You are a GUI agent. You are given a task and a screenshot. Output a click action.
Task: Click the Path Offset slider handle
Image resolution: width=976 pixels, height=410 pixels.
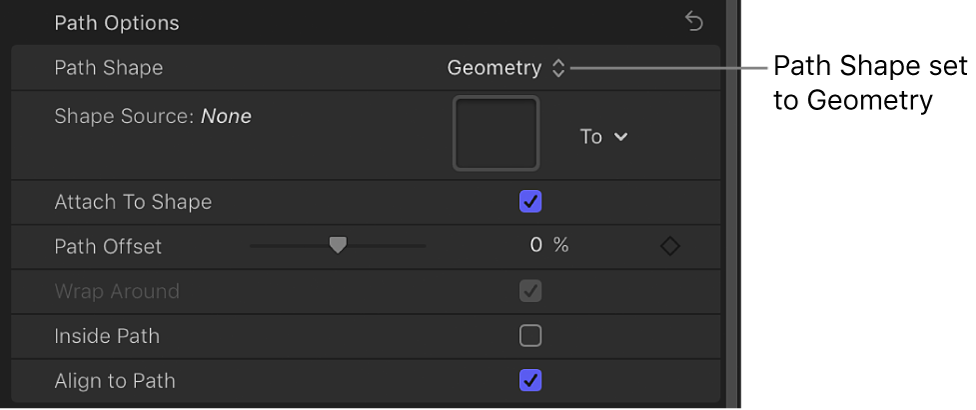tap(338, 245)
